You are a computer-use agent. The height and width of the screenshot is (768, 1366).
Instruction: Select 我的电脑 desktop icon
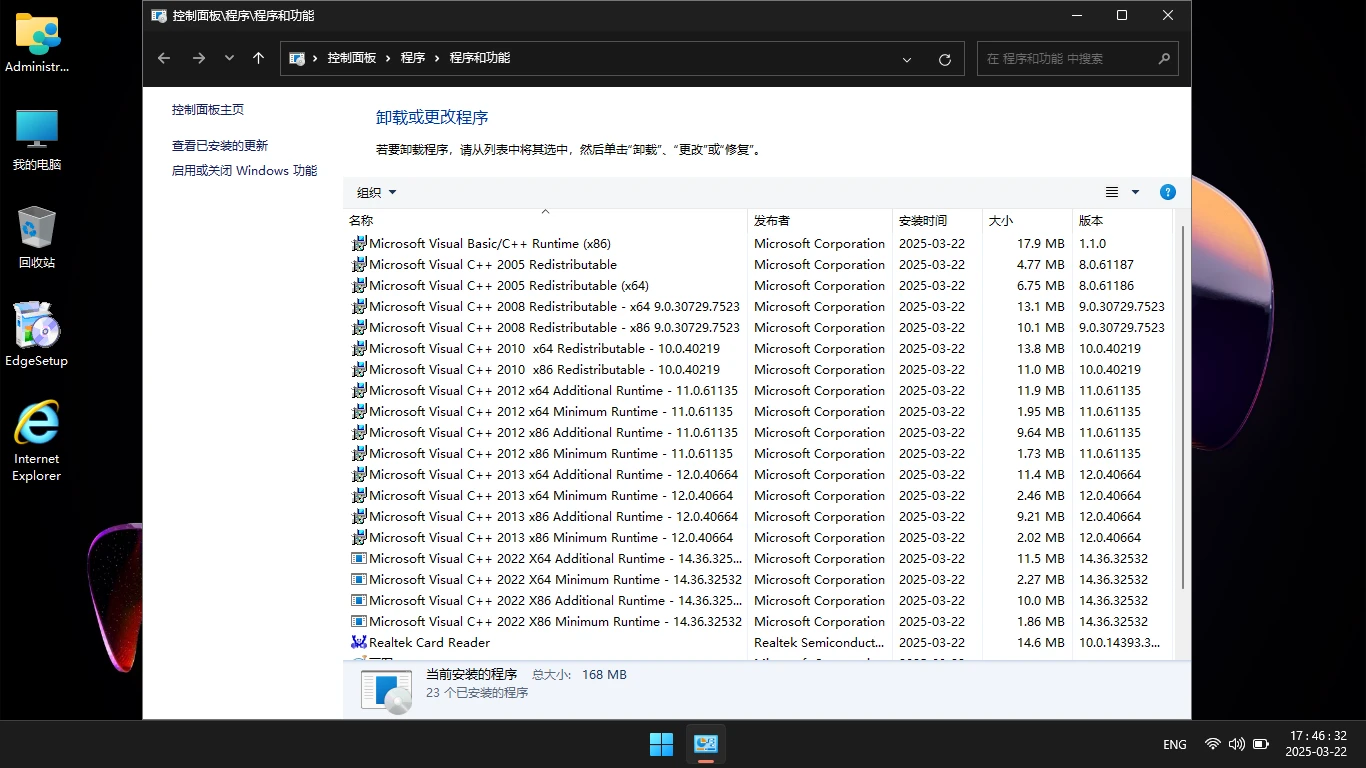(x=37, y=140)
